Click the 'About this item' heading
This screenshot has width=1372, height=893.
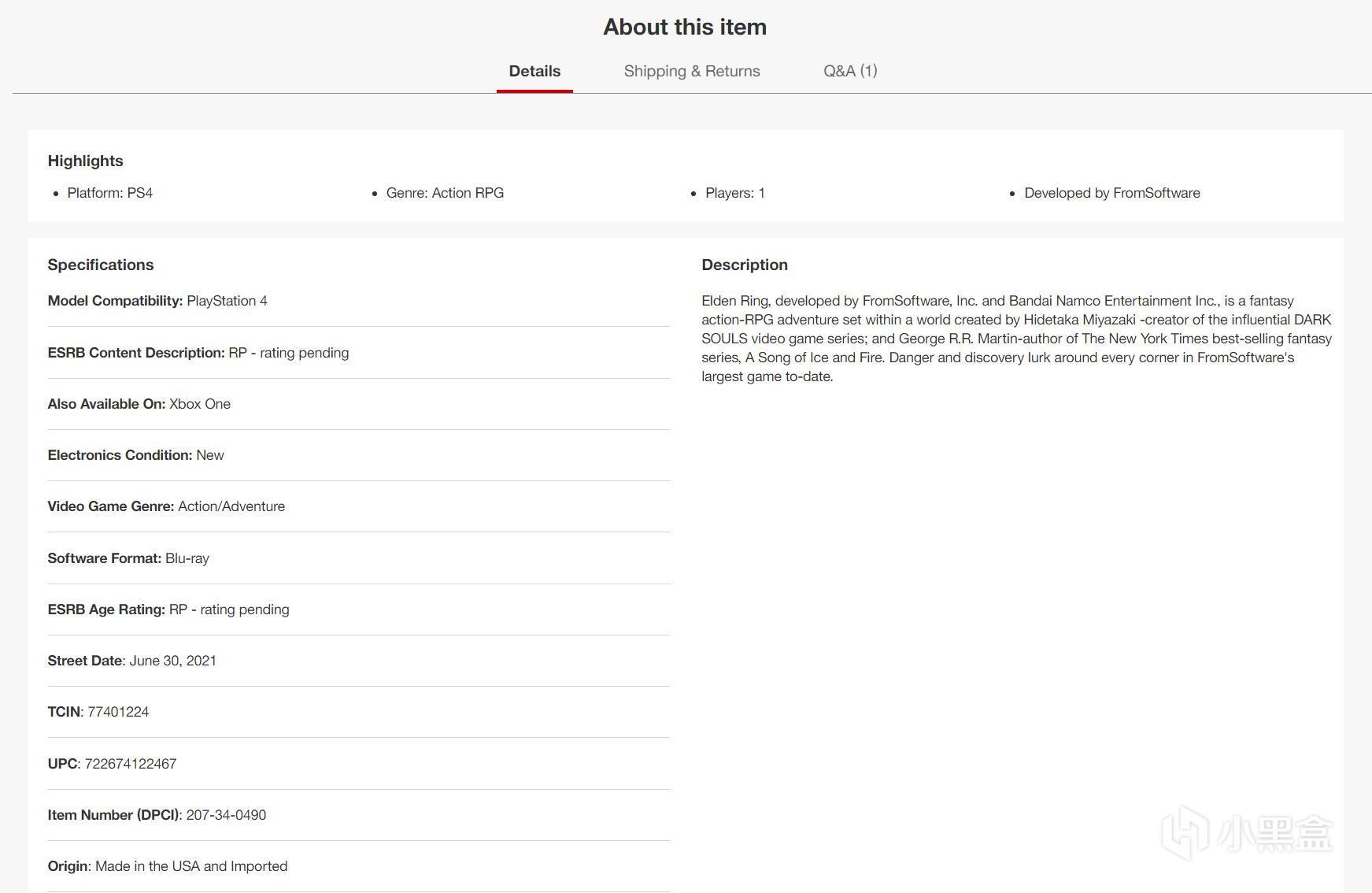click(685, 27)
